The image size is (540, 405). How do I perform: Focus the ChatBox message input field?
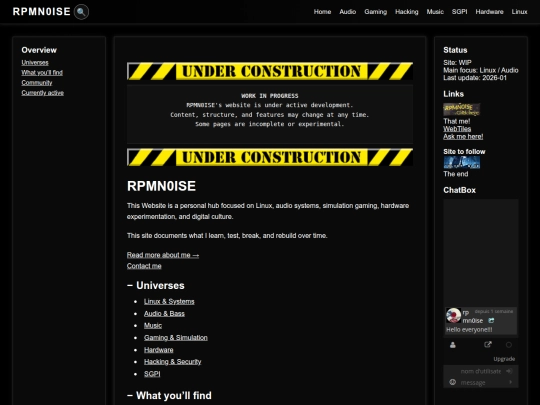tap(482, 382)
